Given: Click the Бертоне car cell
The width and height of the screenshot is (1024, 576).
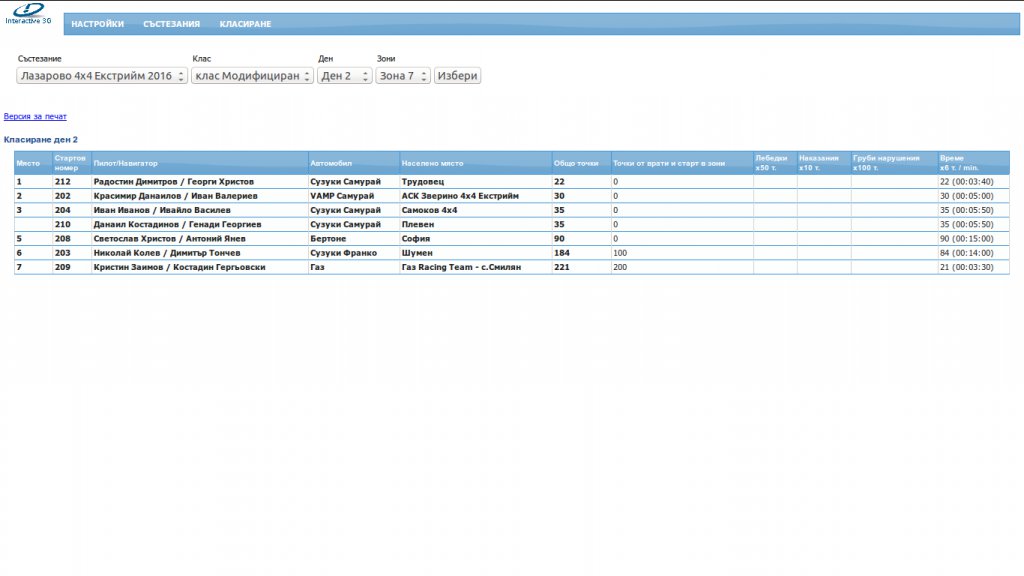Looking at the screenshot, I should pos(328,239).
